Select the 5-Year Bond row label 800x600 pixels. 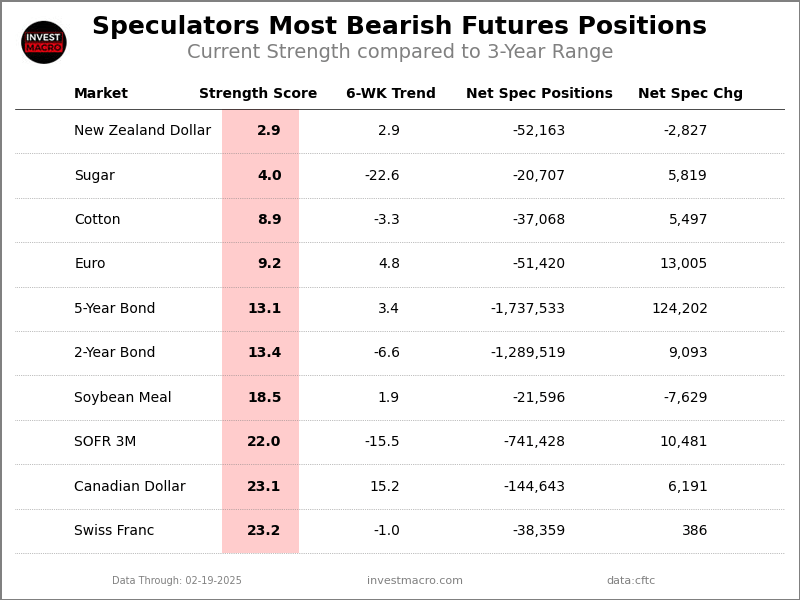point(115,309)
